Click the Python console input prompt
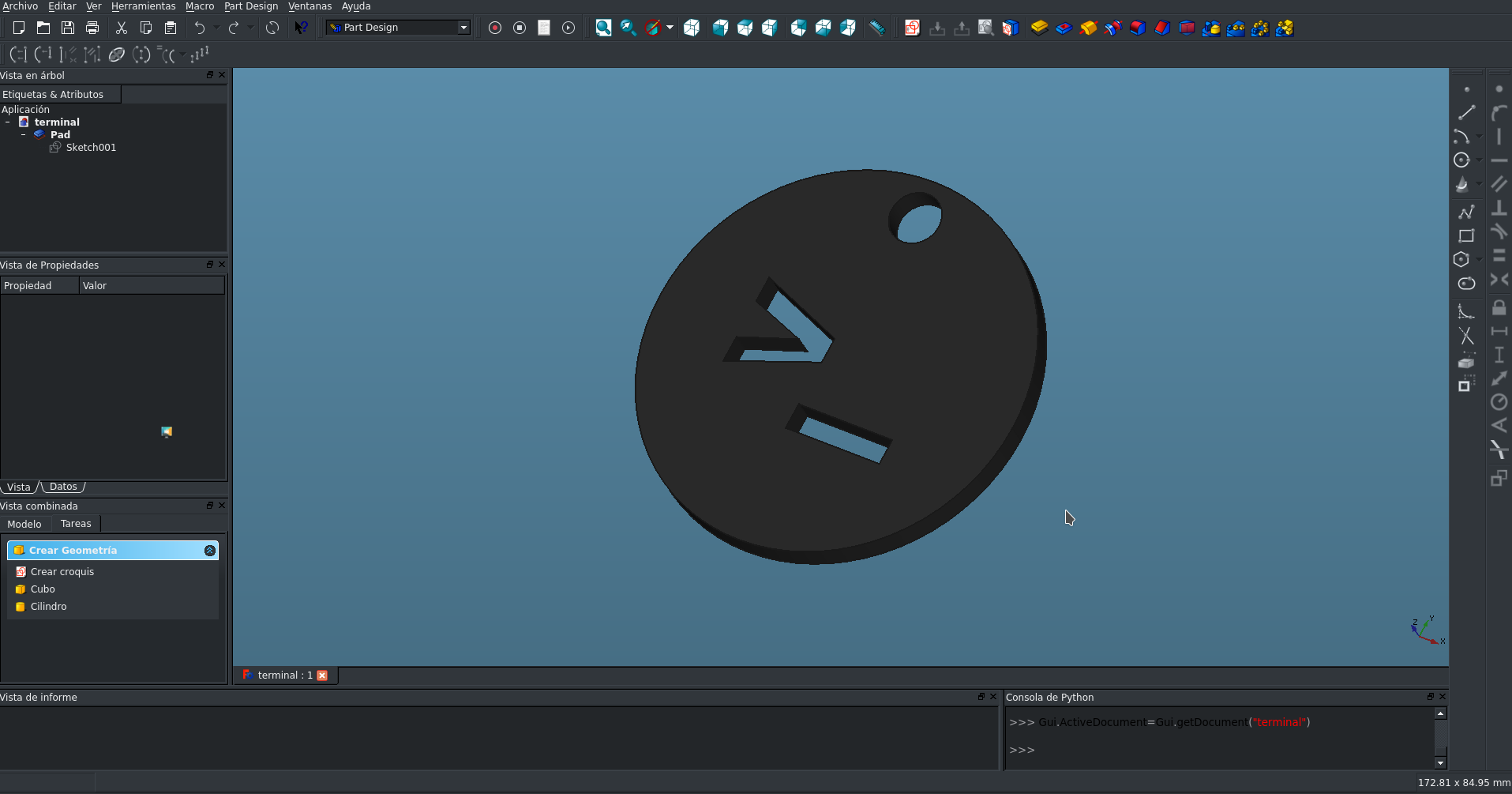This screenshot has height=794, width=1512. [x=1022, y=751]
